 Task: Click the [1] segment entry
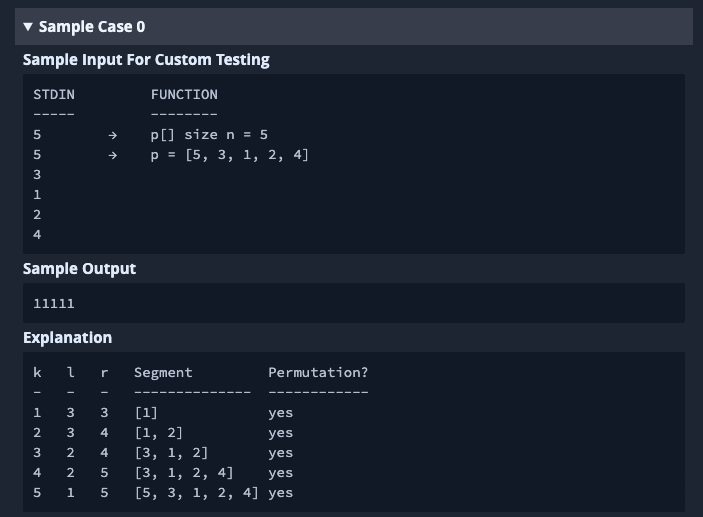pos(146,413)
